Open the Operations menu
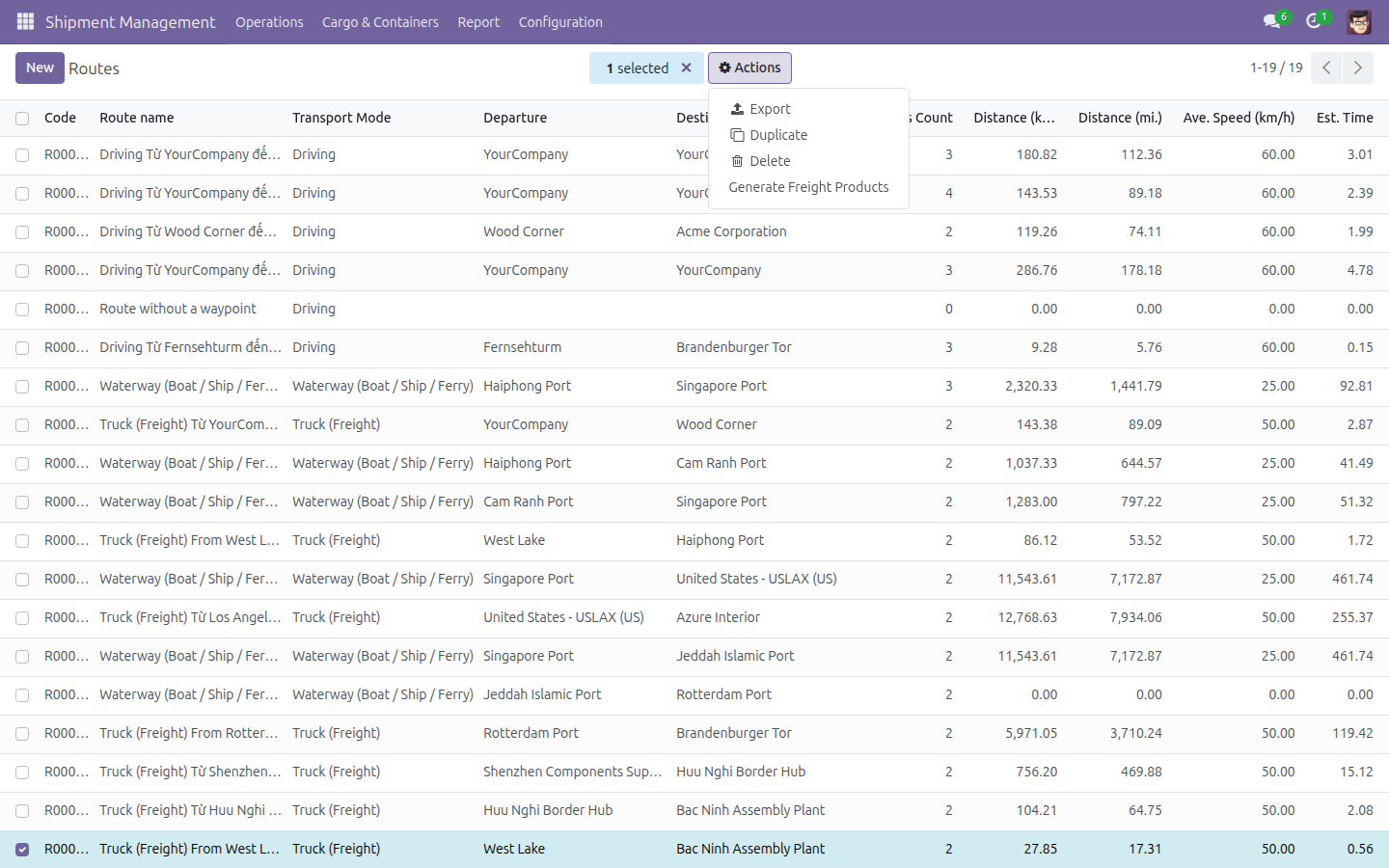The image size is (1389, 868). point(269,21)
